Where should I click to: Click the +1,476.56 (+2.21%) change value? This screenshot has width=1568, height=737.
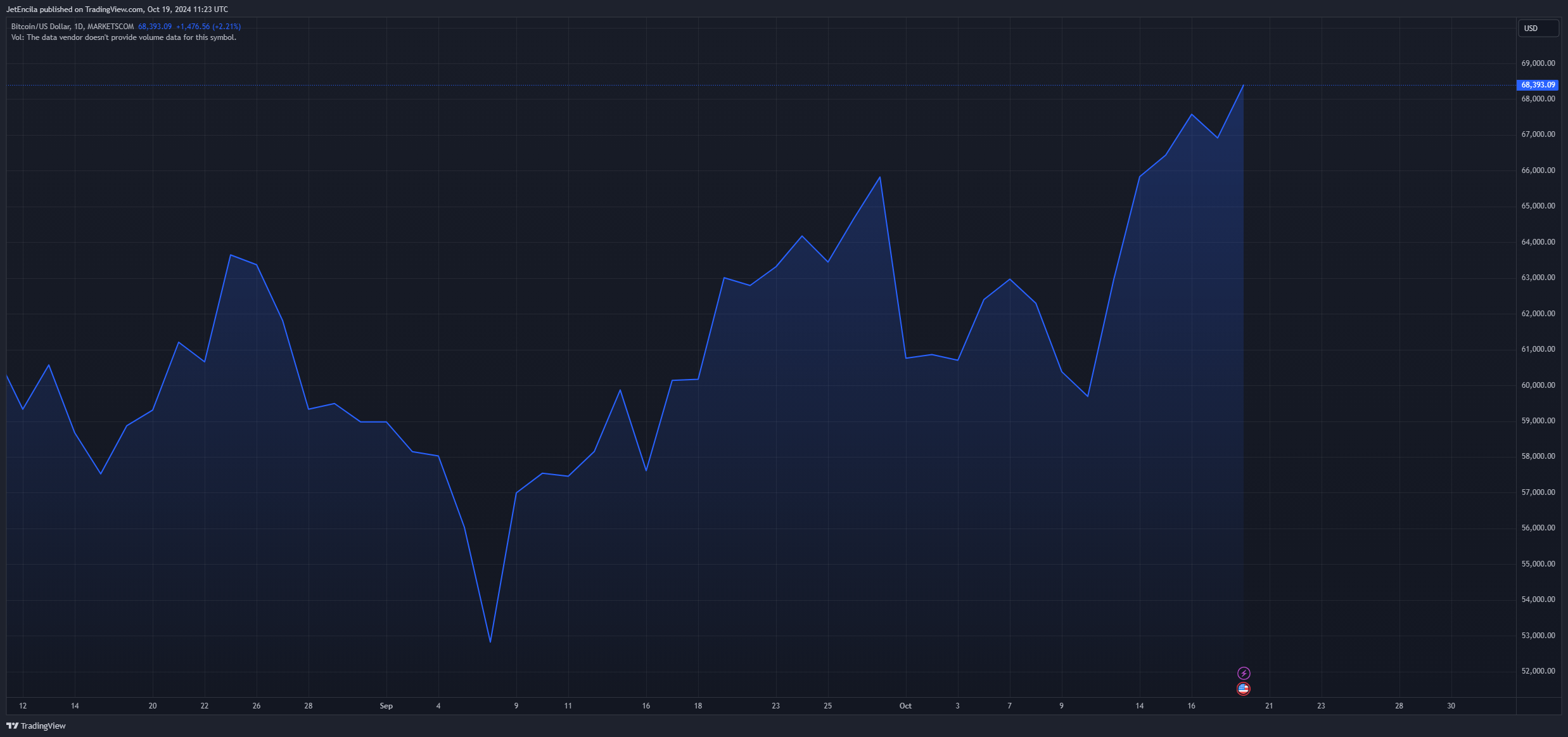[x=208, y=27]
